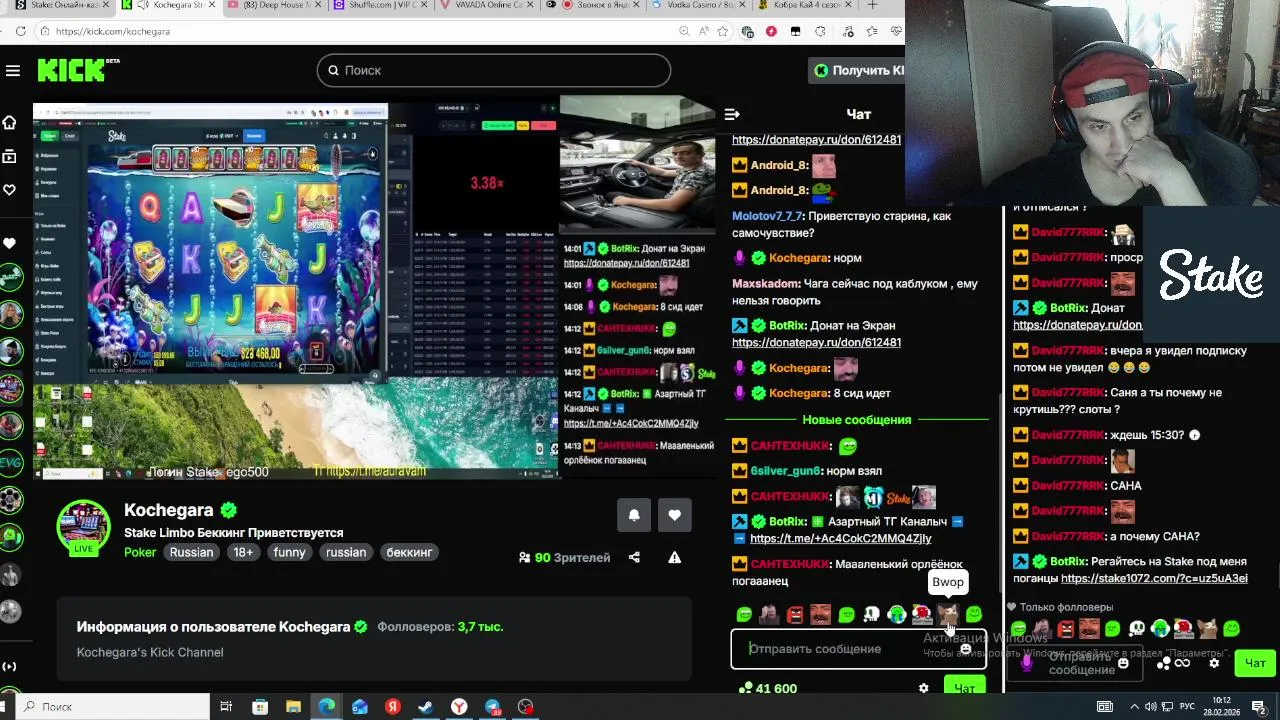1280x720 pixels.
Task: Open Windows notification center
Action: [x=1259, y=707]
